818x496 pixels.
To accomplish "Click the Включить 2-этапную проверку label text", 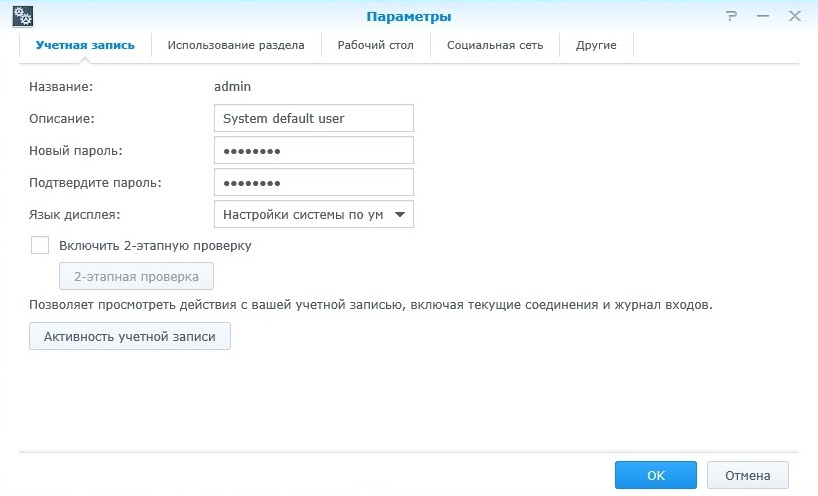I will (x=155, y=245).
